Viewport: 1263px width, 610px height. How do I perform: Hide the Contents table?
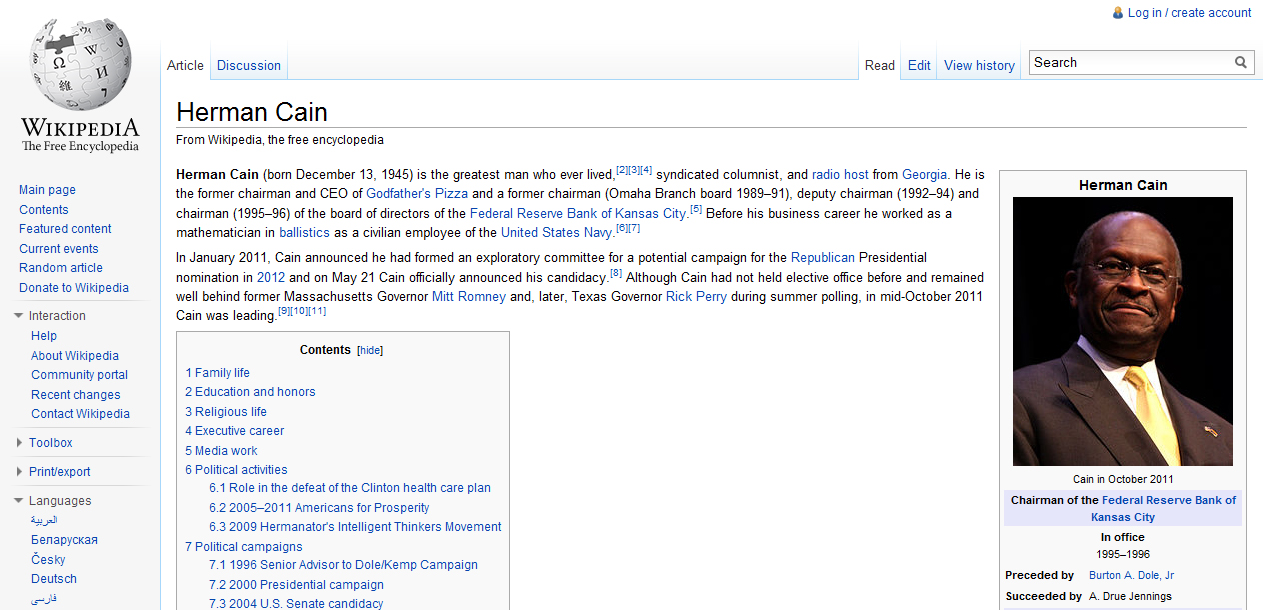pos(370,351)
